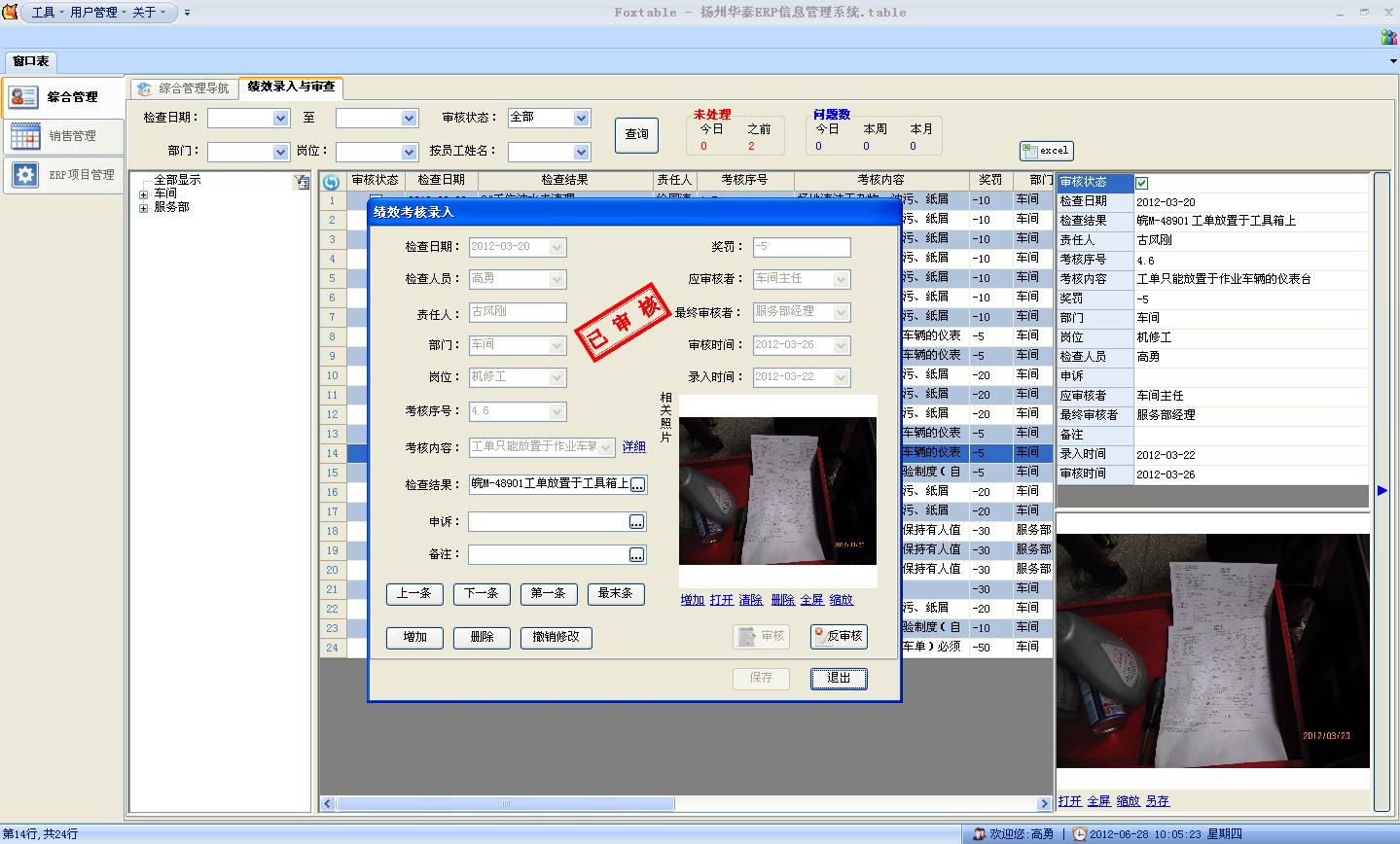The width and height of the screenshot is (1400, 844).
Task: Click the 退出 button in dialog
Action: click(839, 678)
